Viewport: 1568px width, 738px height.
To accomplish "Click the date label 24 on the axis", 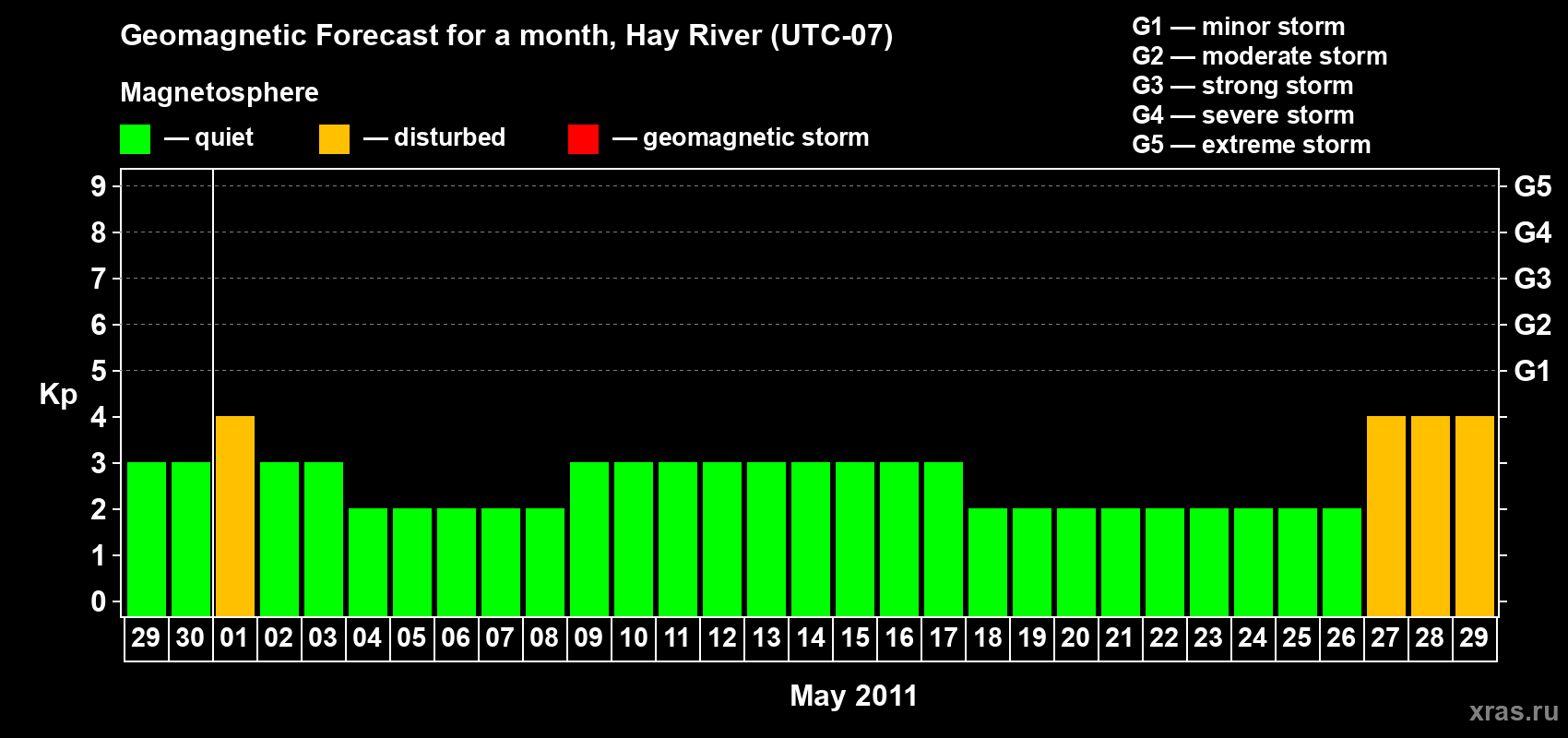I will pyautogui.click(x=1253, y=637).
